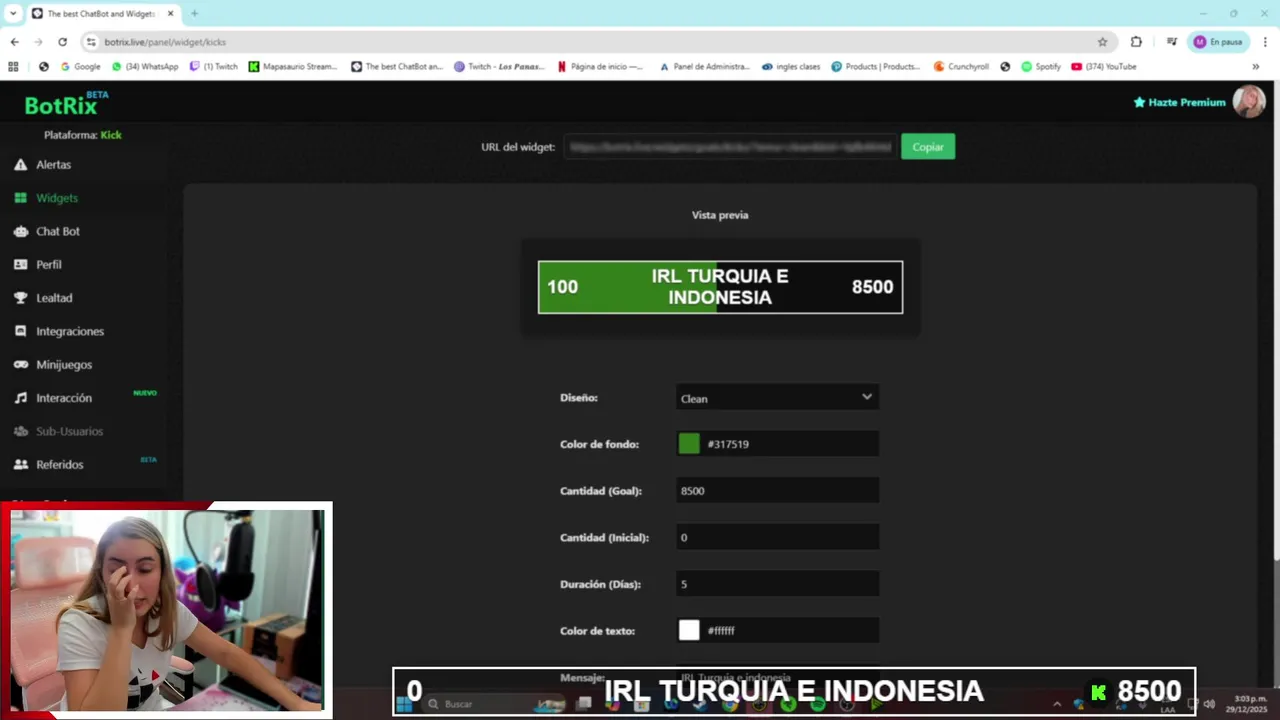This screenshot has height=720, width=1280.
Task: Open Chrome profile 'En pausa' chip
Action: tap(1217, 42)
